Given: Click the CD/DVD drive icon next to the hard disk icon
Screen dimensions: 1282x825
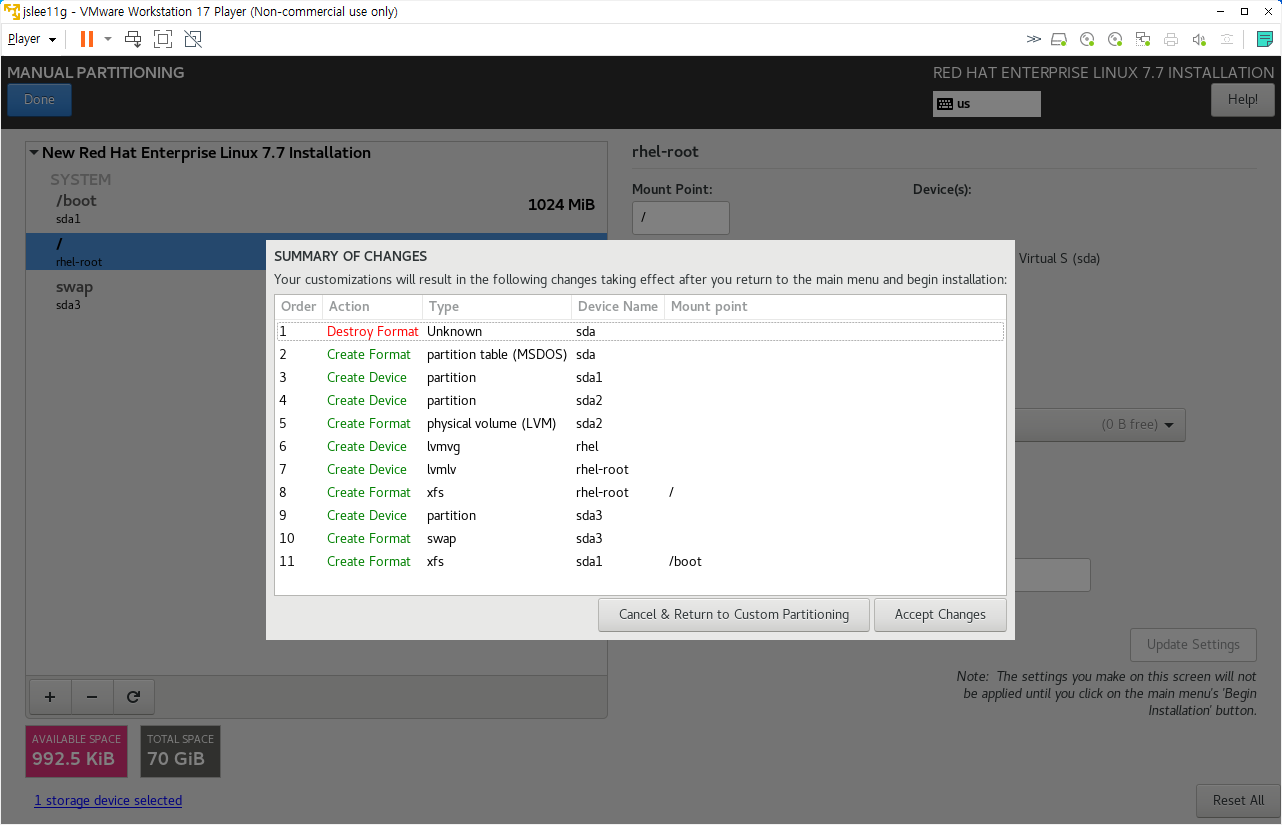Looking at the screenshot, I should coord(1088,39).
